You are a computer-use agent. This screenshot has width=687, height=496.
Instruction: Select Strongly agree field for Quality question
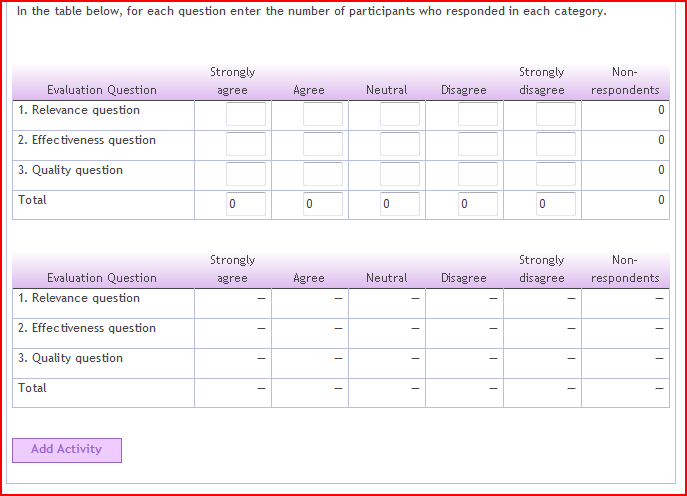point(246,174)
